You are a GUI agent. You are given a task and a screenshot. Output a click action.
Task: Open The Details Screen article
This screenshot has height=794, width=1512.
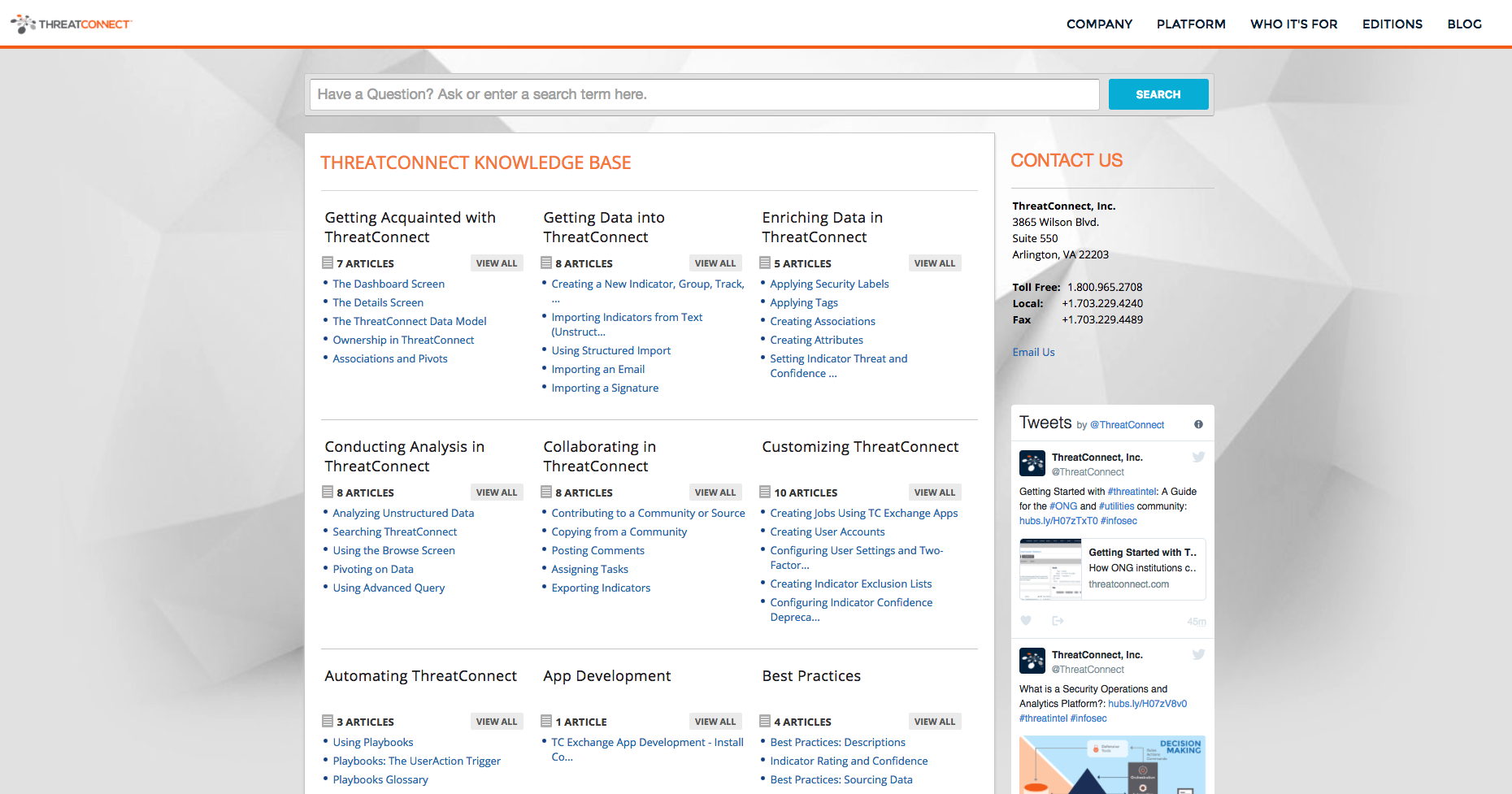tap(378, 302)
